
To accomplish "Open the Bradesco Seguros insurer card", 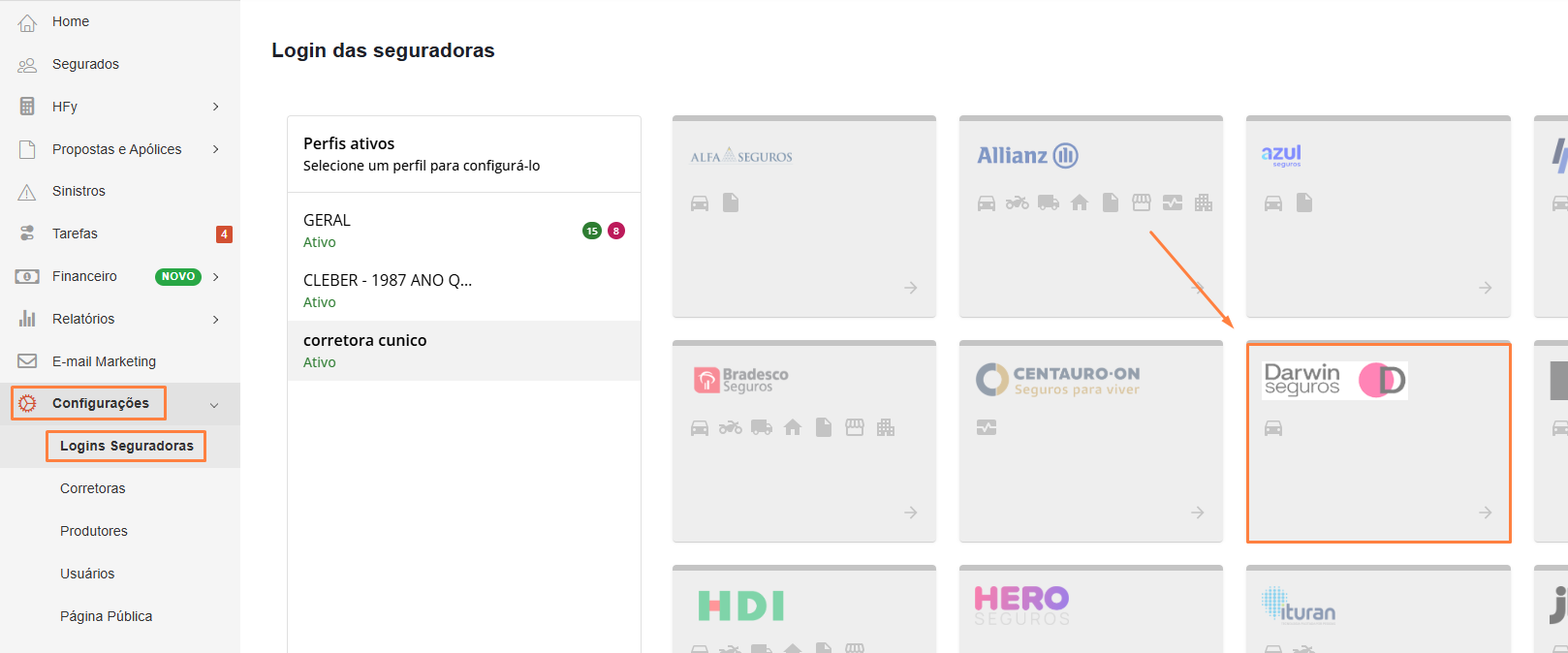I will coord(803,441).
